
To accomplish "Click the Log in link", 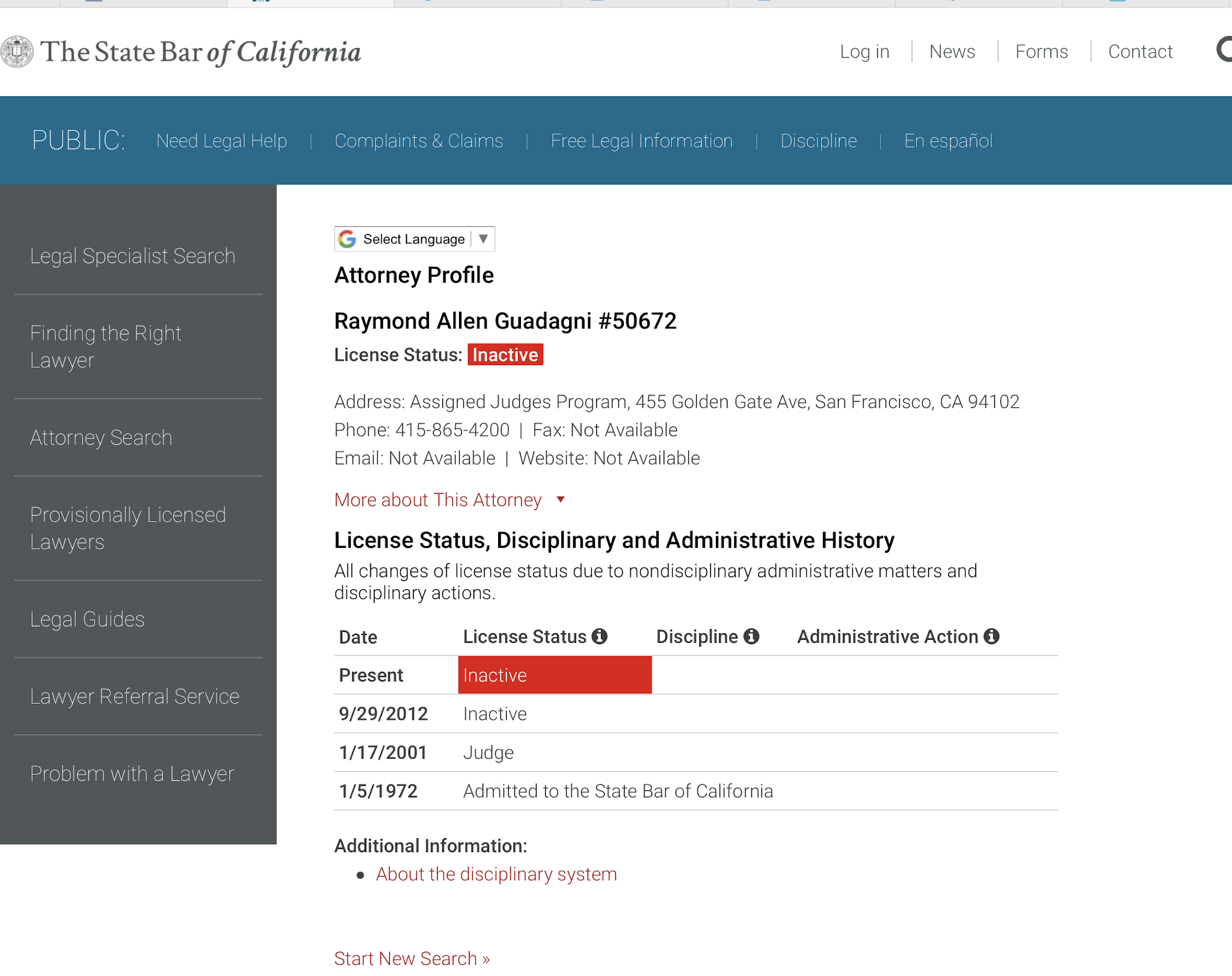I will click(x=864, y=52).
